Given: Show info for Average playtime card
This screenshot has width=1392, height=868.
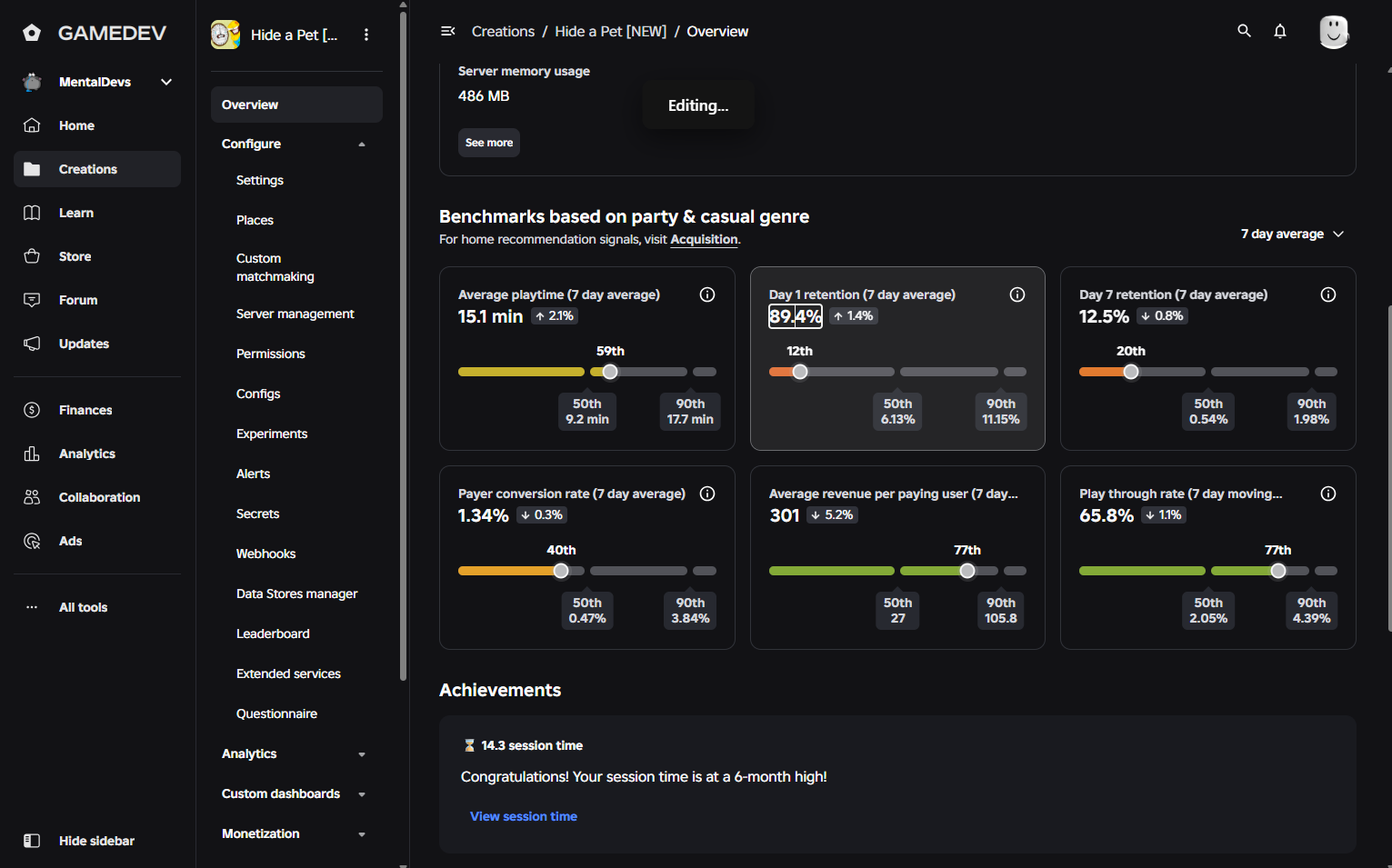Looking at the screenshot, I should click(x=707, y=294).
